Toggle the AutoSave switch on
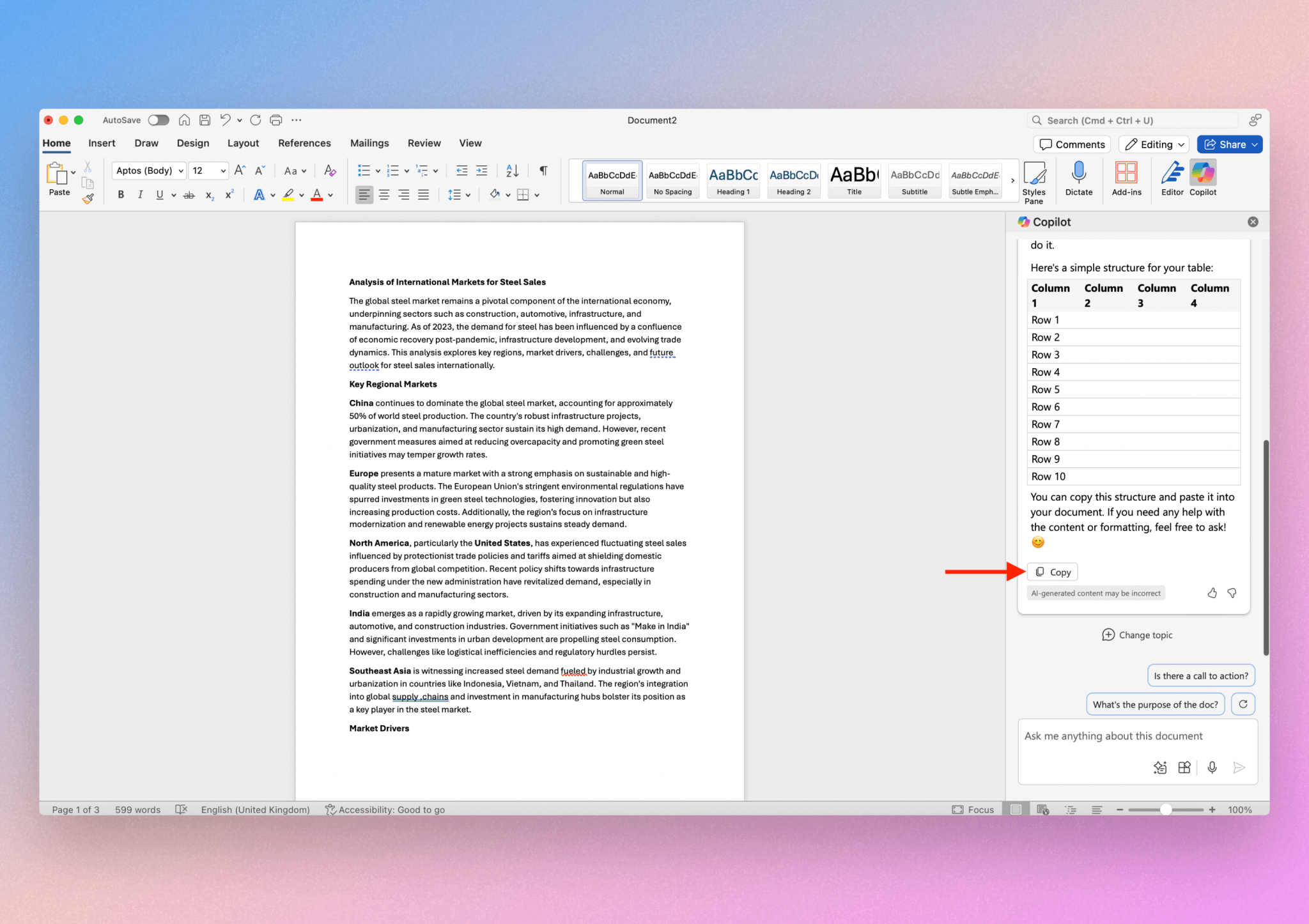The width and height of the screenshot is (1309, 924). pos(158,119)
